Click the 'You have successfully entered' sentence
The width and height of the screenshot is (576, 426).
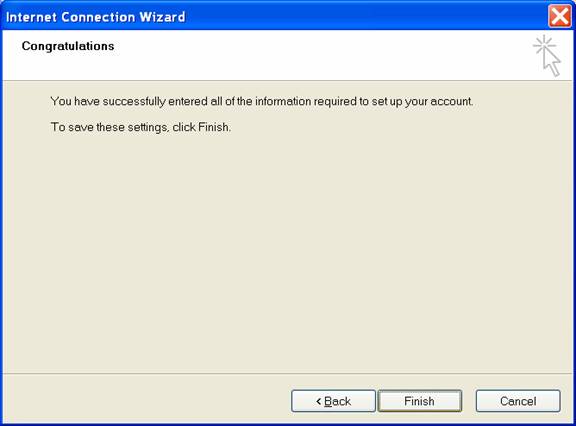pyautogui.click(x=262, y=101)
